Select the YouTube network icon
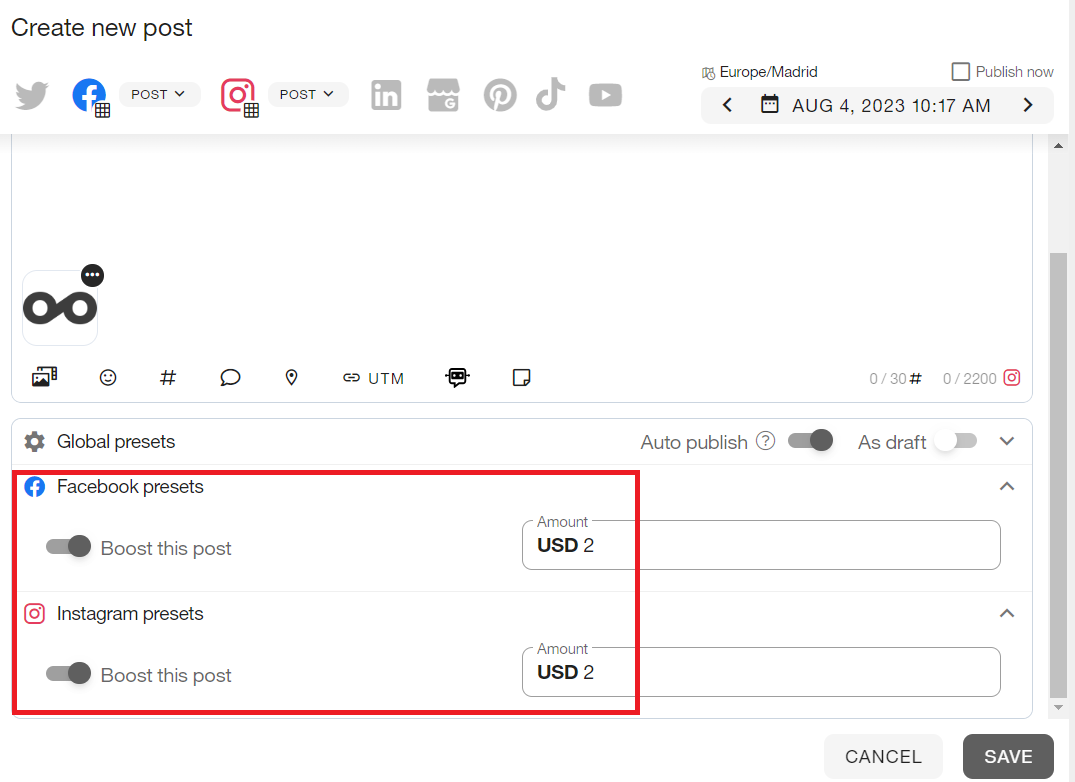1075x782 pixels. point(605,95)
